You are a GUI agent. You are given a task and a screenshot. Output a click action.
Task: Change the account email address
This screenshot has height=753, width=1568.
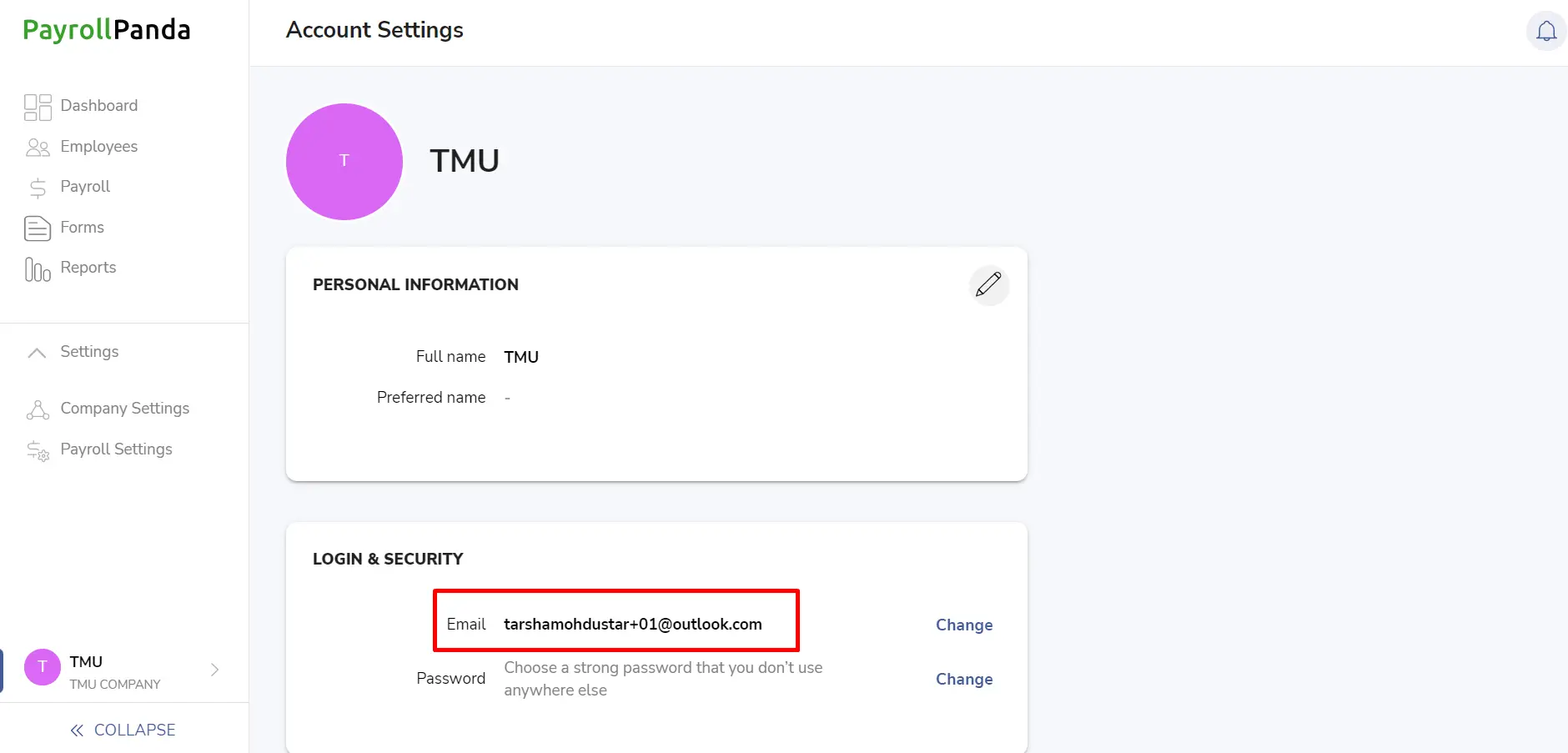964,625
